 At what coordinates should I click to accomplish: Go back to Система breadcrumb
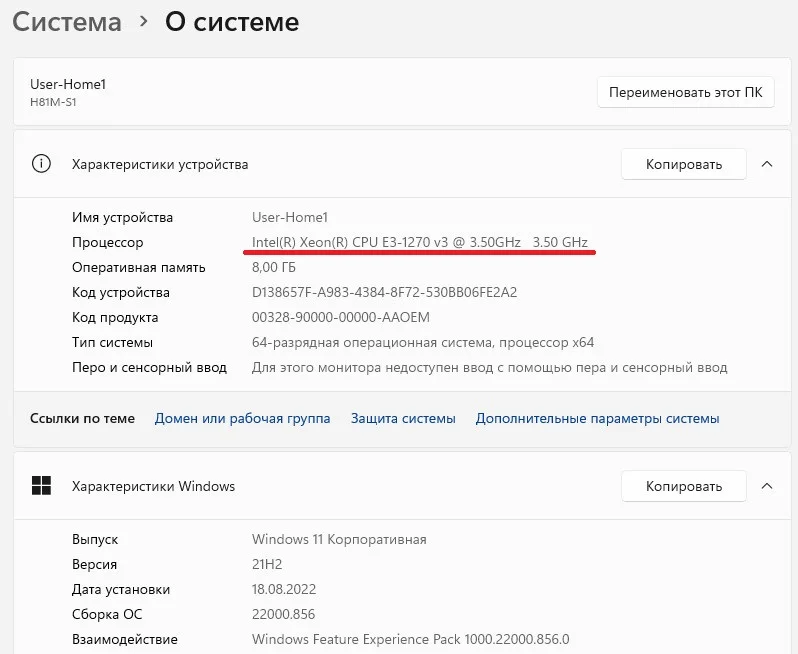(x=67, y=22)
